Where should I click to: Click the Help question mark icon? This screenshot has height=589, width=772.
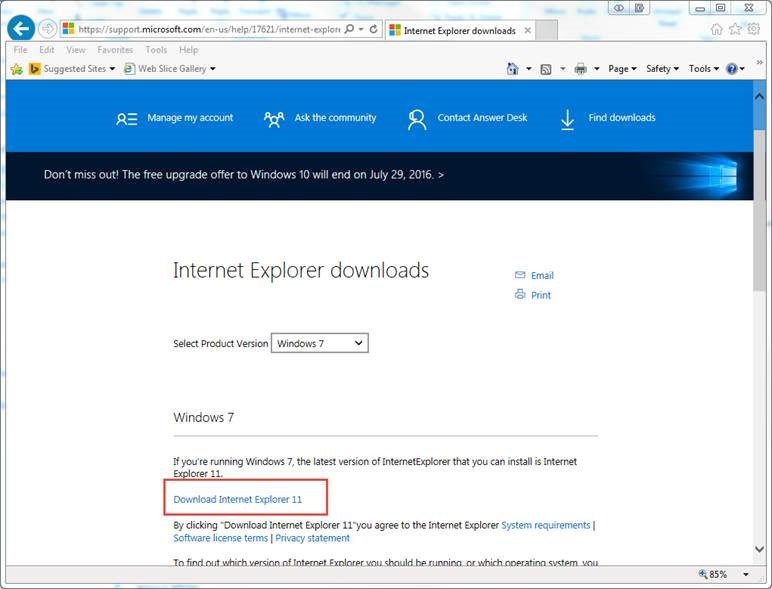pyautogui.click(x=732, y=68)
